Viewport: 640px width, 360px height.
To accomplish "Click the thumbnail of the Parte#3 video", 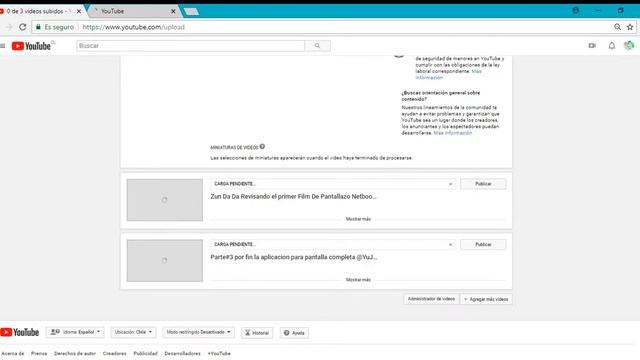I will click(164, 260).
